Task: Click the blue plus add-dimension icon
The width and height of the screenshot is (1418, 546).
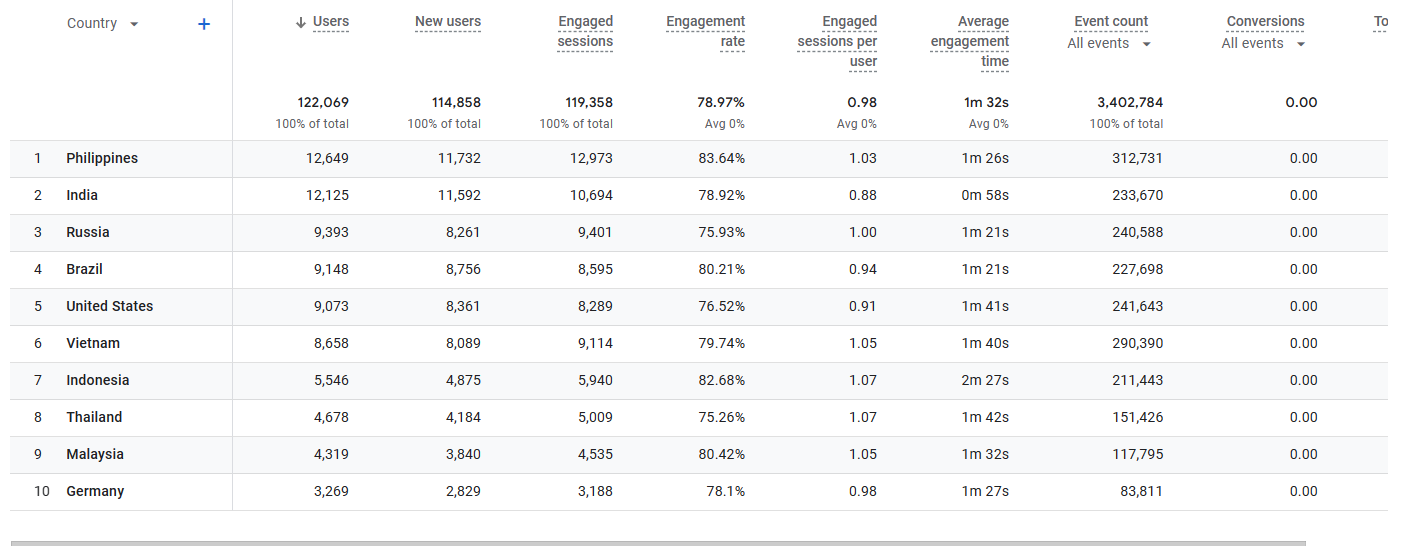Action: pyautogui.click(x=204, y=24)
